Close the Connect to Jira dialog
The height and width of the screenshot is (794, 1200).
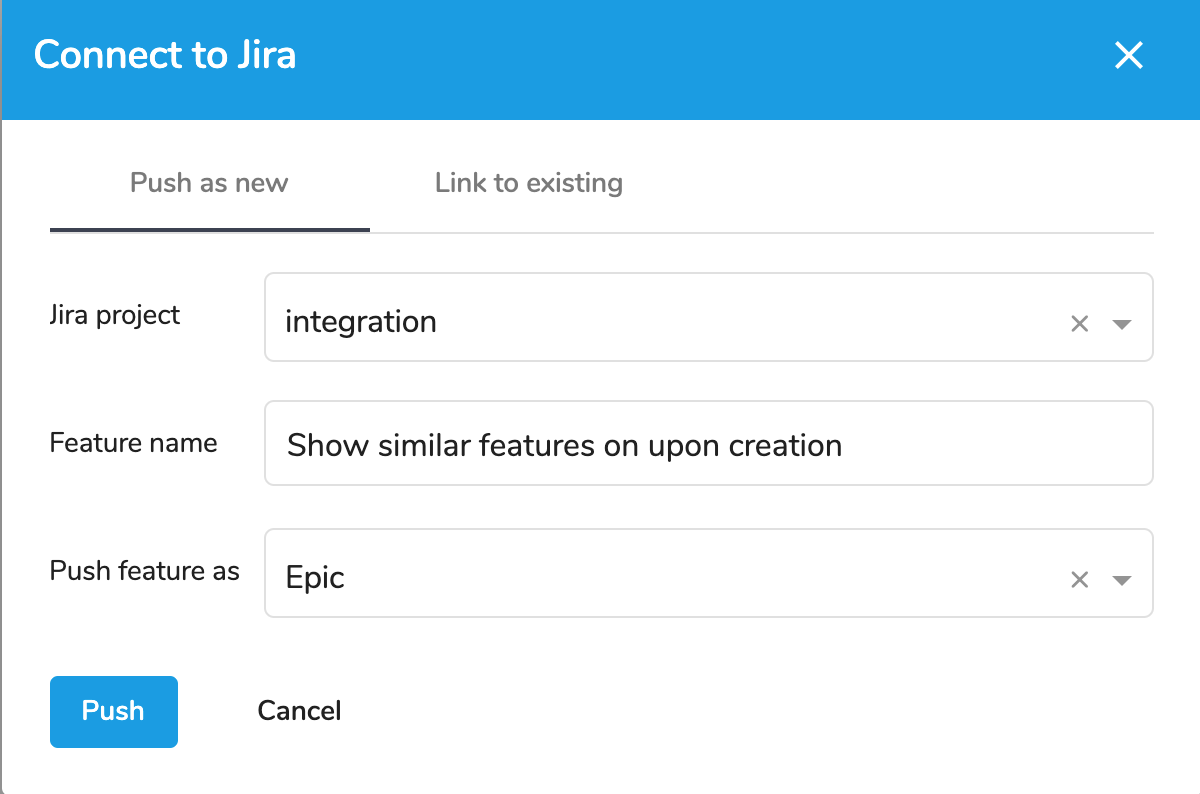(1128, 56)
